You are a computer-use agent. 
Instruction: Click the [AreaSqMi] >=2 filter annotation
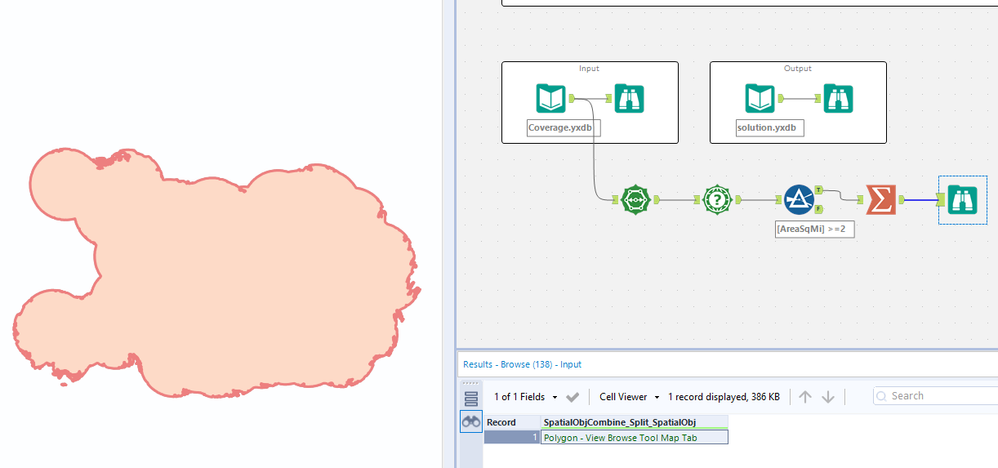point(815,229)
